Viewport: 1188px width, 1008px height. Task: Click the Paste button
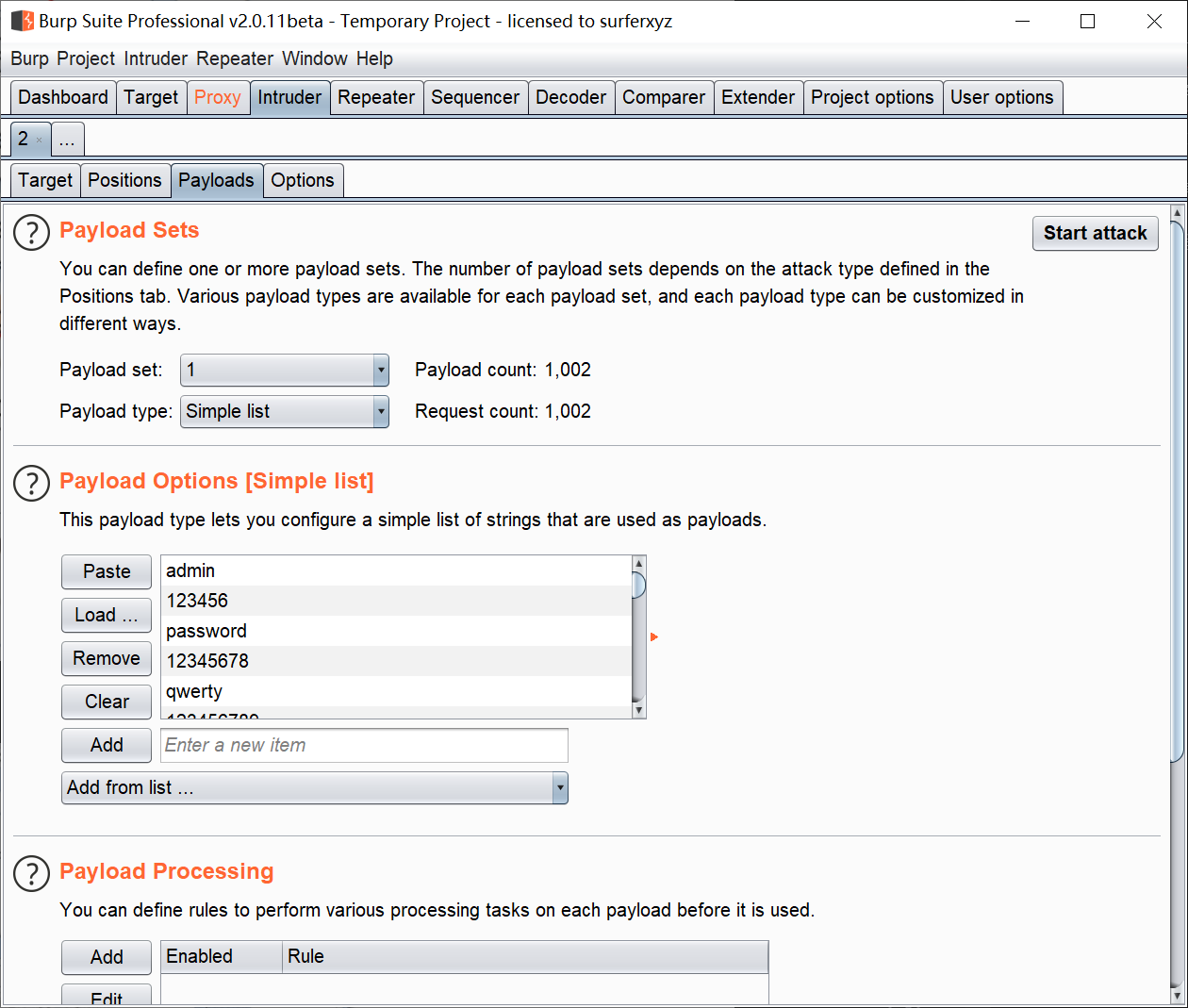[107, 571]
